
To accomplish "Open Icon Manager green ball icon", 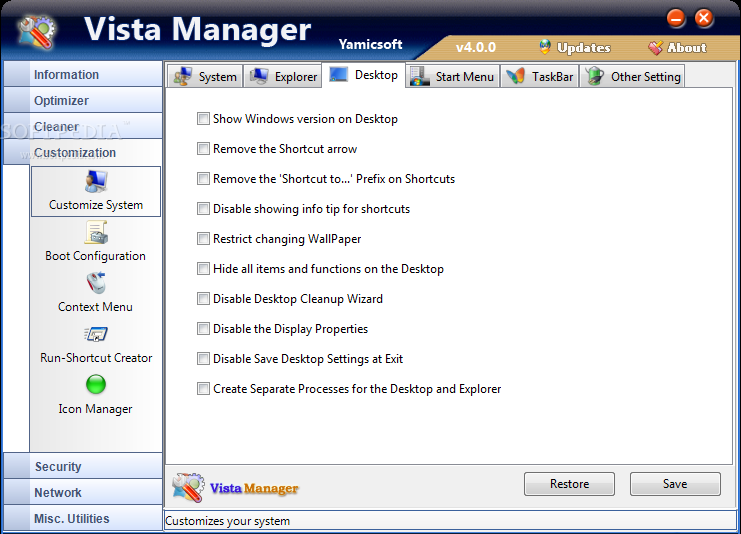I will 96,384.
